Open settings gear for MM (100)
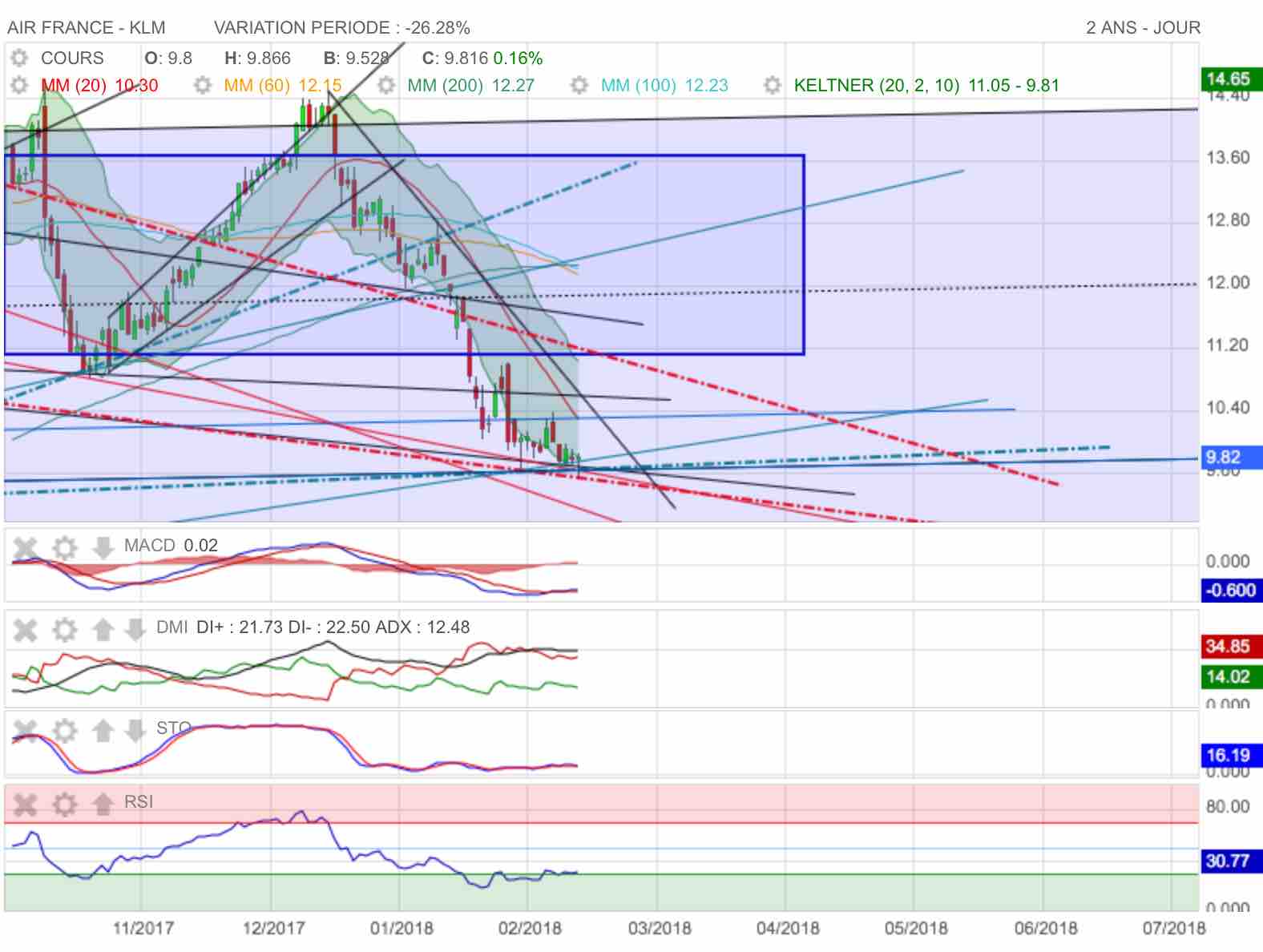This screenshot has width=1263, height=952. point(579,85)
